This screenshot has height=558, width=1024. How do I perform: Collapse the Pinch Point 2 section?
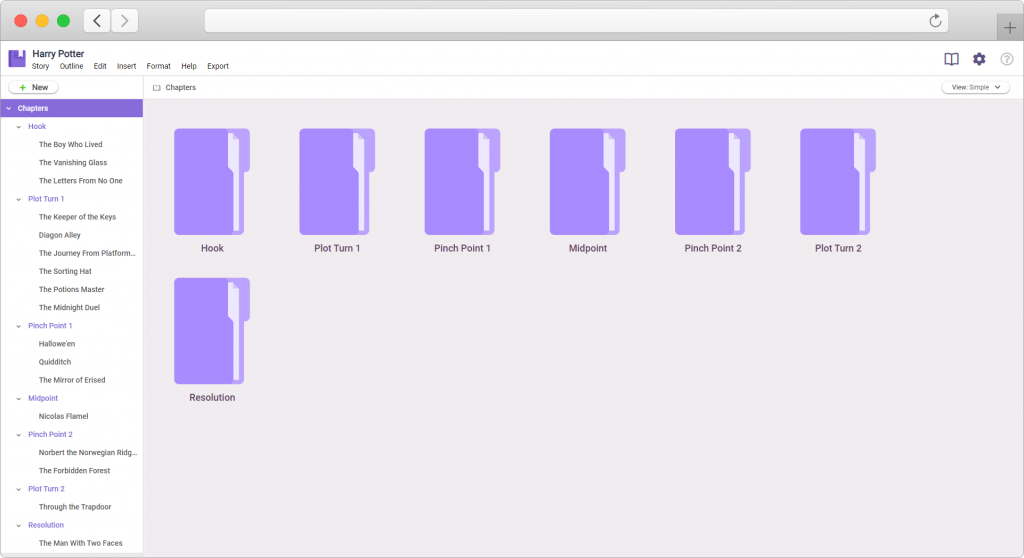coord(18,435)
